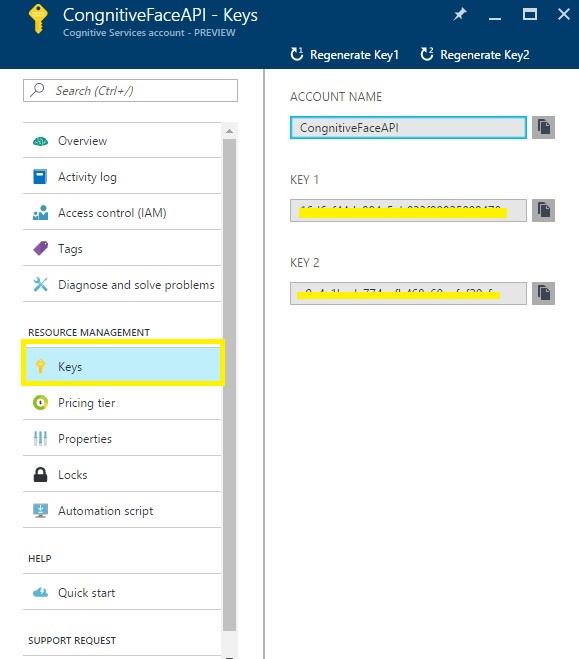This screenshot has width=579, height=659.
Task: Click the Automation script download icon
Action: pyautogui.click(x=40, y=511)
